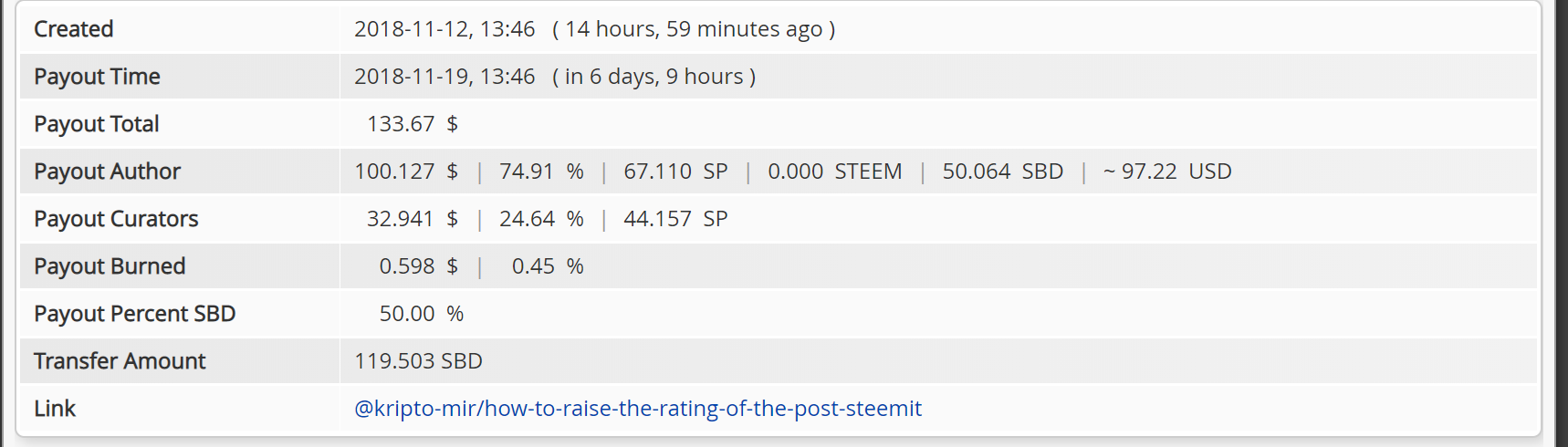Select the payout date 2018-11-19, 13:46

point(444,77)
